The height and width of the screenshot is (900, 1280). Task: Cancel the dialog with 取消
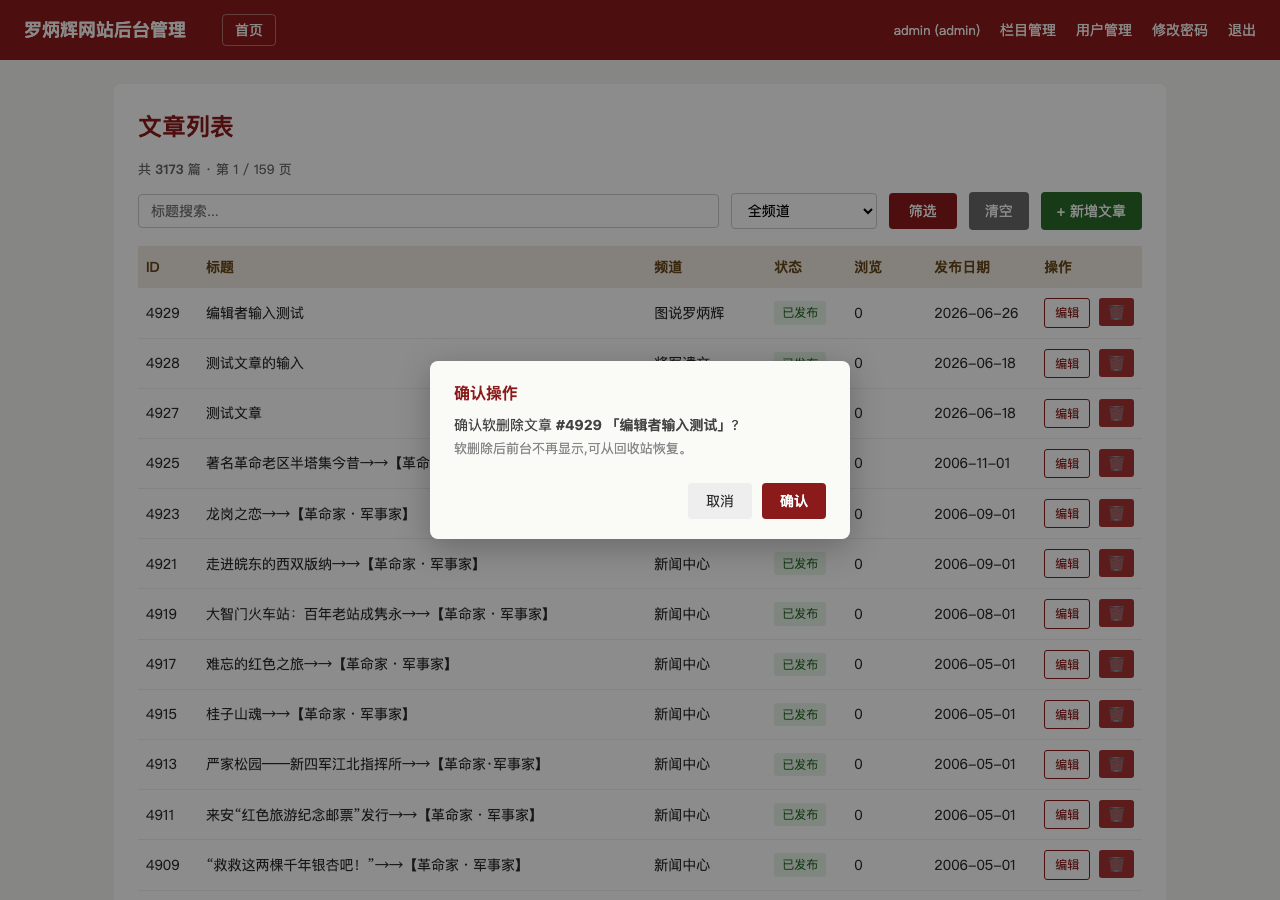tap(720, 501)
